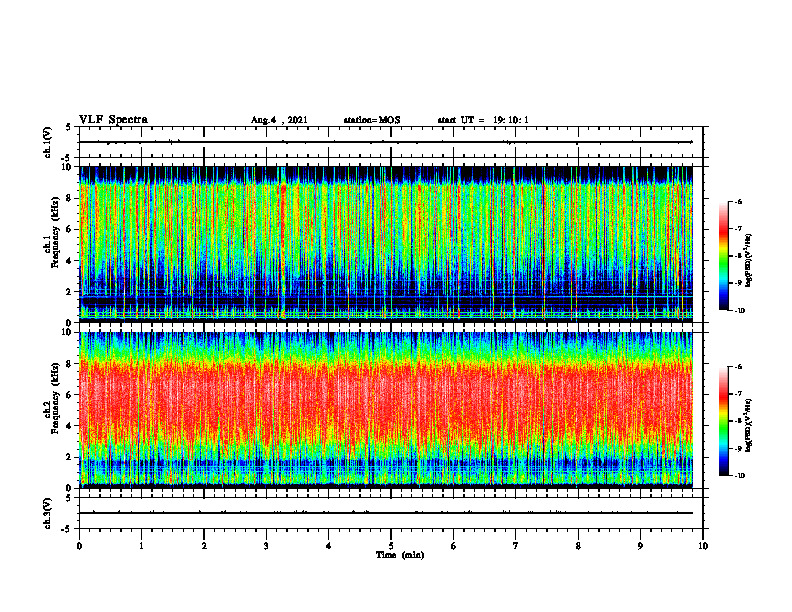The image size is (792, 612).
Task: Click "-6" on the ch.2 colorbar scale
Action: pos(738,367)
